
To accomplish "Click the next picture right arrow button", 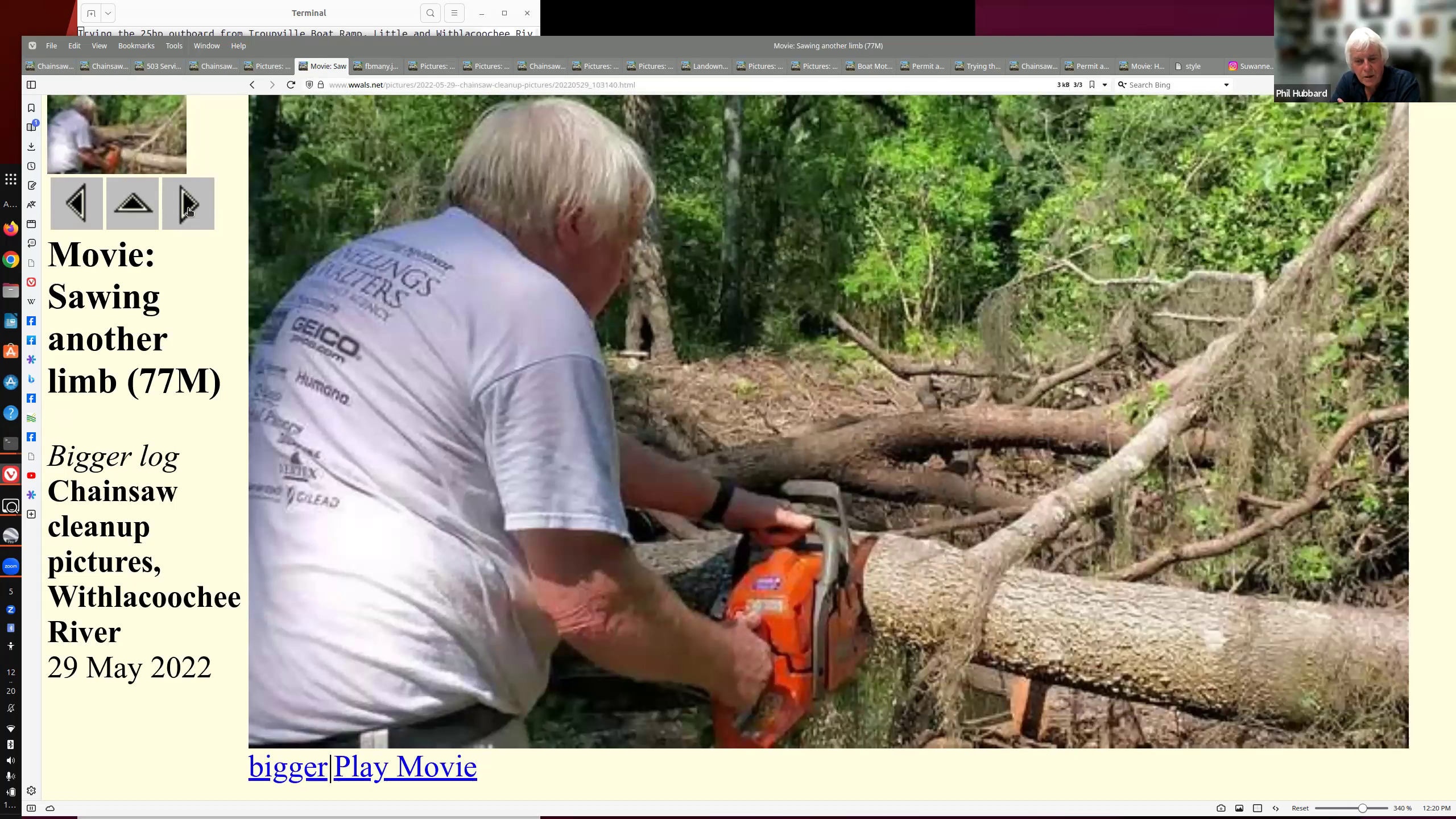I will [x=188, y=204].
